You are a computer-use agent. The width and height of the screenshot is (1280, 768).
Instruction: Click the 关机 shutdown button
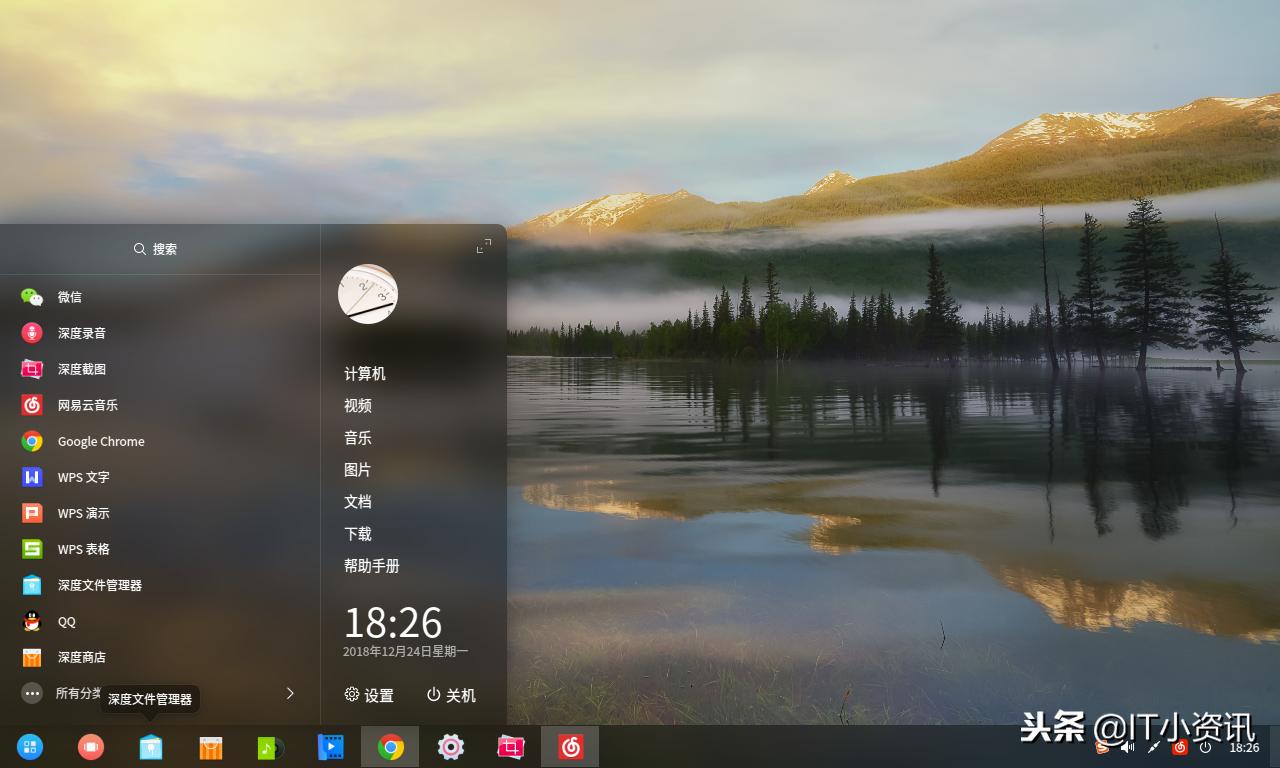tap(450, 695)
